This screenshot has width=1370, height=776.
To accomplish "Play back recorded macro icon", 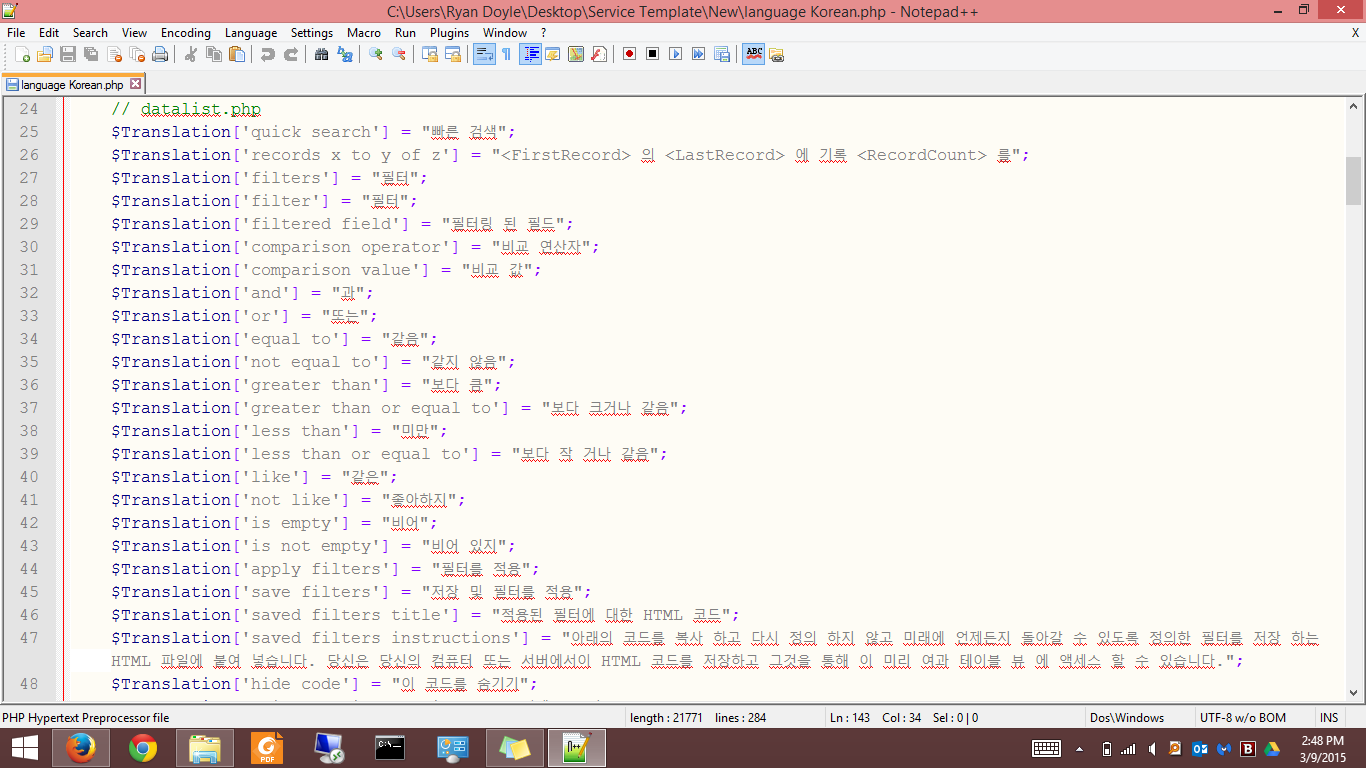I will (675, 54).
